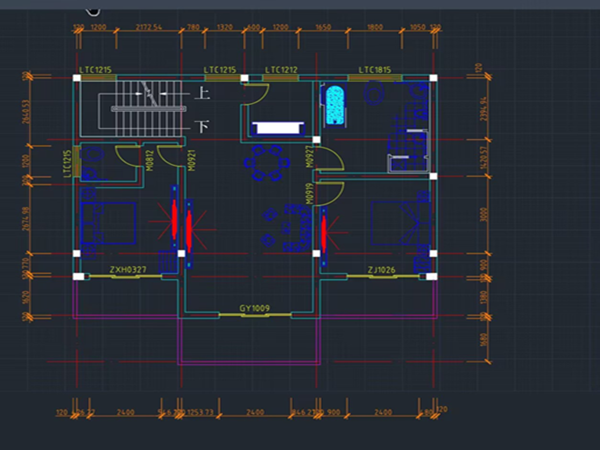Screen dimensions: 600x450
Task: Click the ZXH0327 window label
Action: [x=127, y=270]
